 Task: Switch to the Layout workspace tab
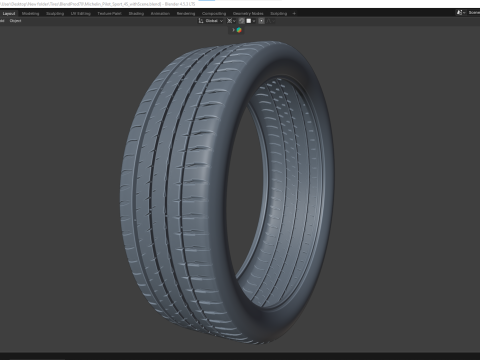(9, 14)
